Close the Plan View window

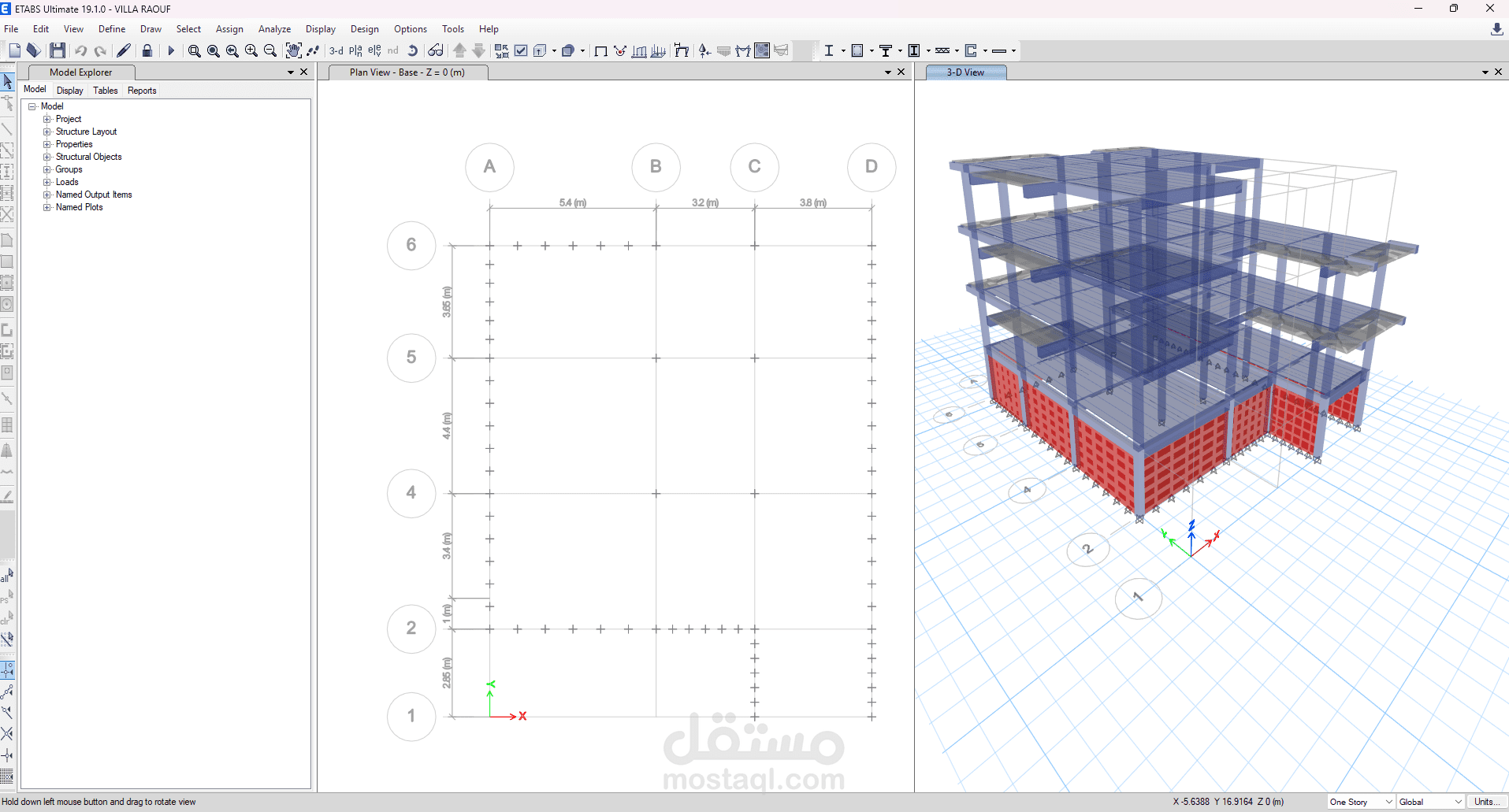tap(901, 72)
